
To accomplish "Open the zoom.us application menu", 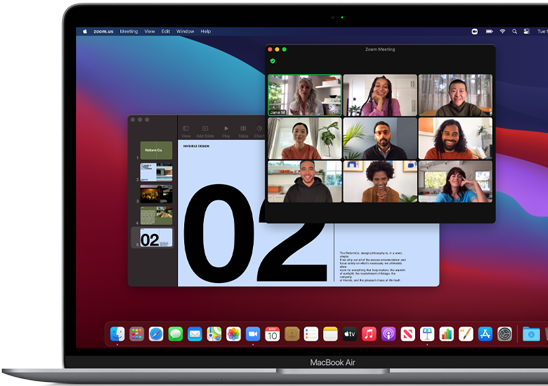I will click(x=103, y=31).
